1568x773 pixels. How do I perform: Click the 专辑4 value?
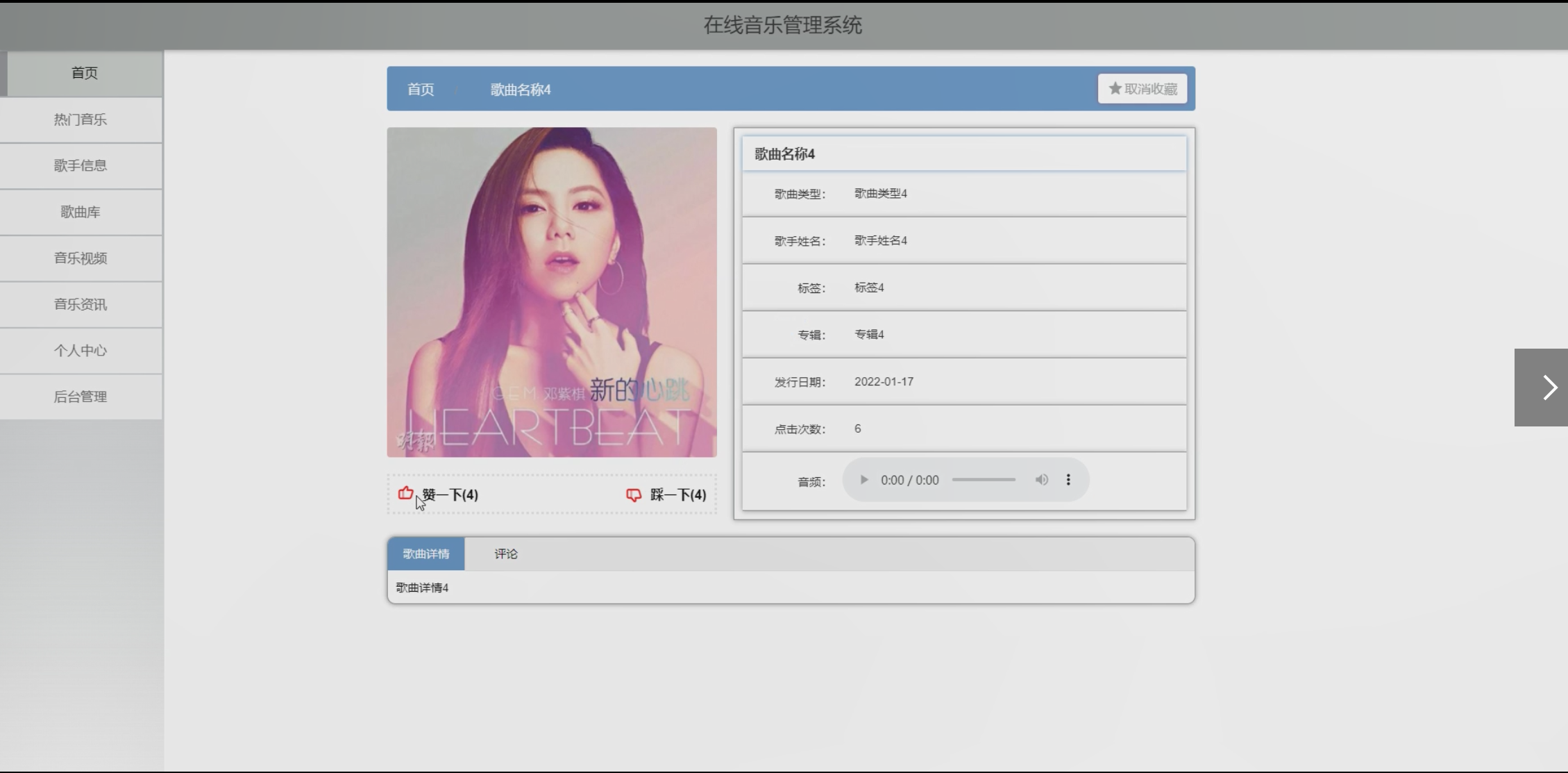[x=869, y=334]
